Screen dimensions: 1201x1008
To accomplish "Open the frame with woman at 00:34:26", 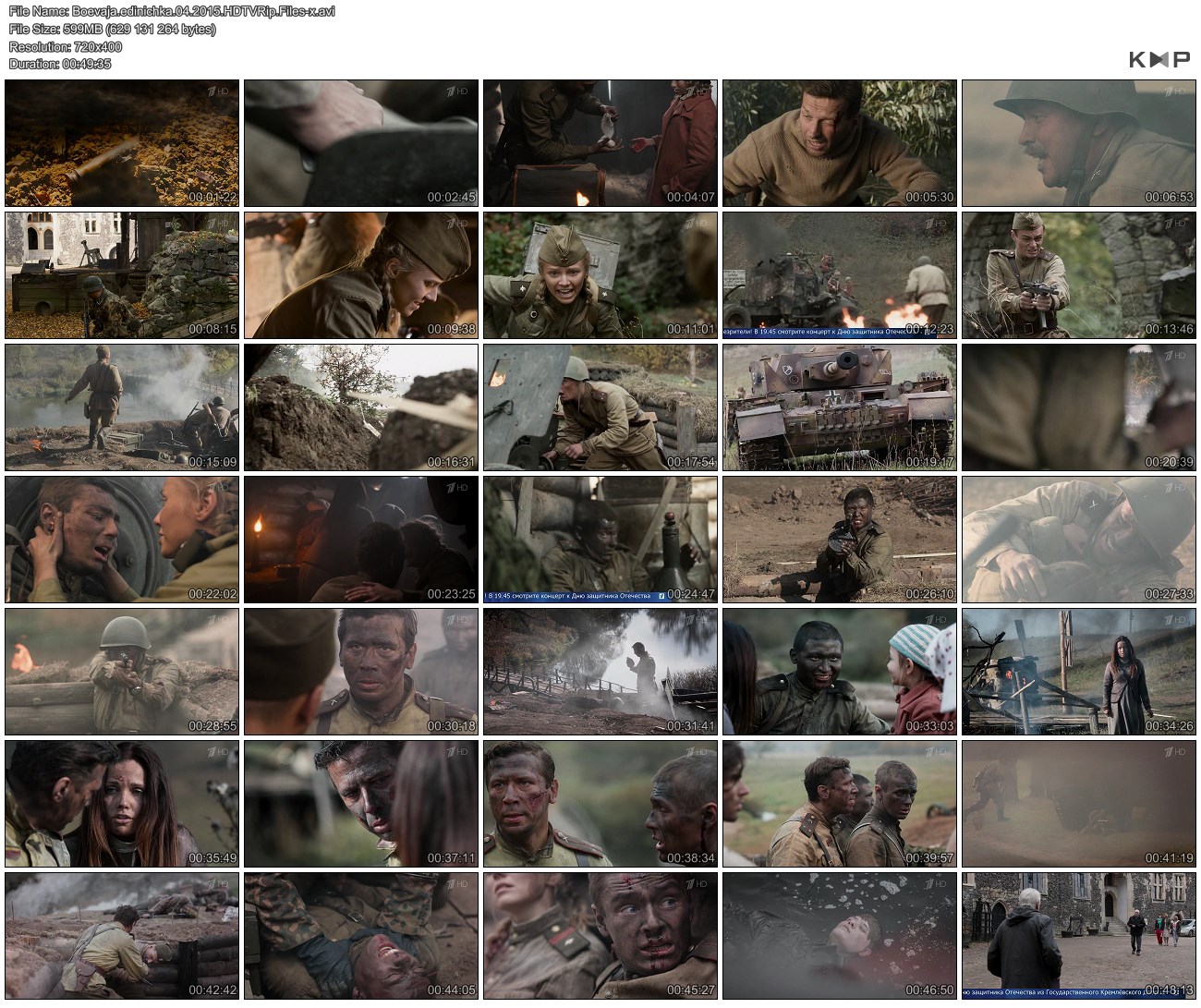I will [x=1078, y=672].
